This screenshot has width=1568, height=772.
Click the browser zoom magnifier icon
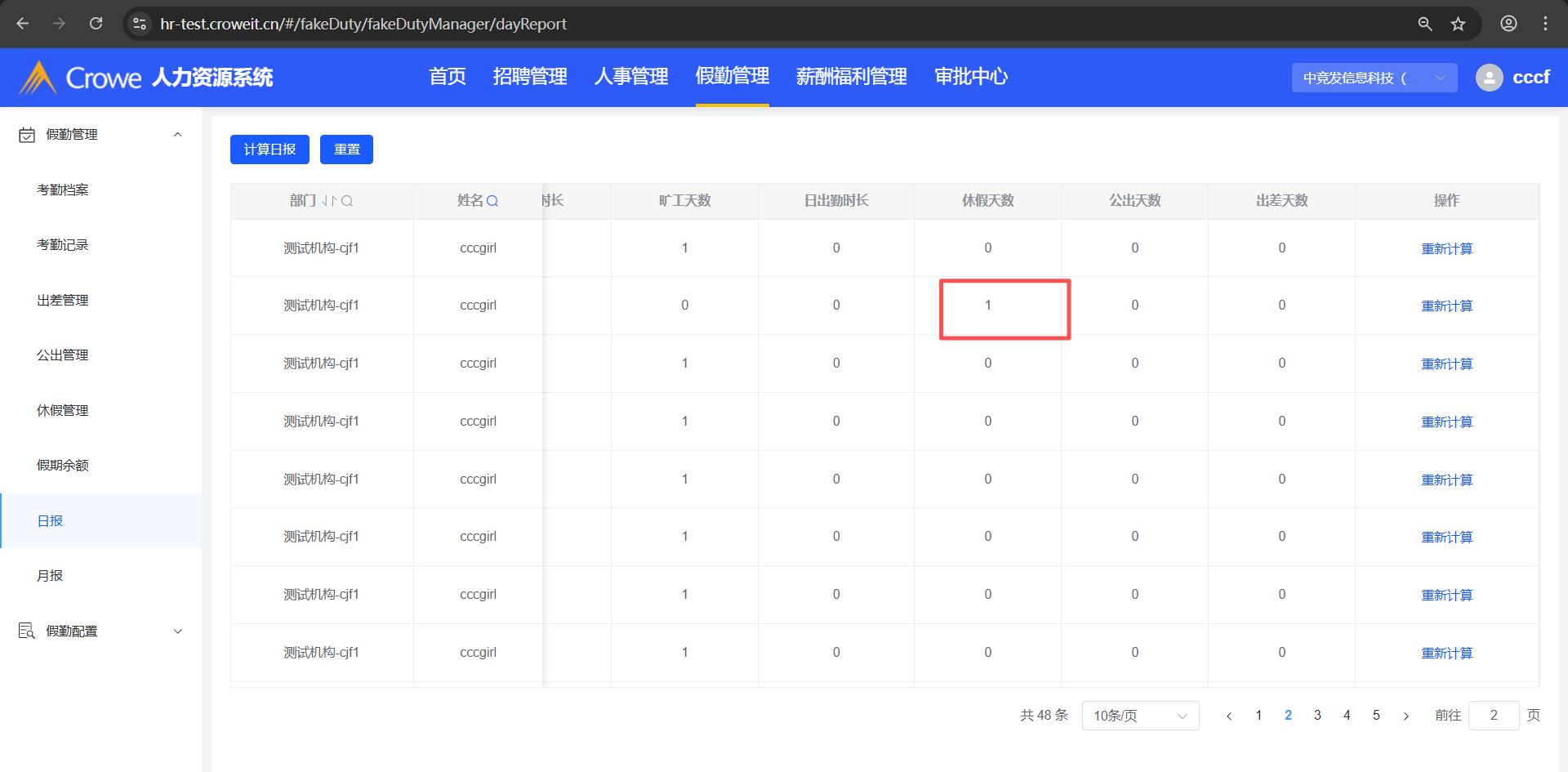[1425, 24]
